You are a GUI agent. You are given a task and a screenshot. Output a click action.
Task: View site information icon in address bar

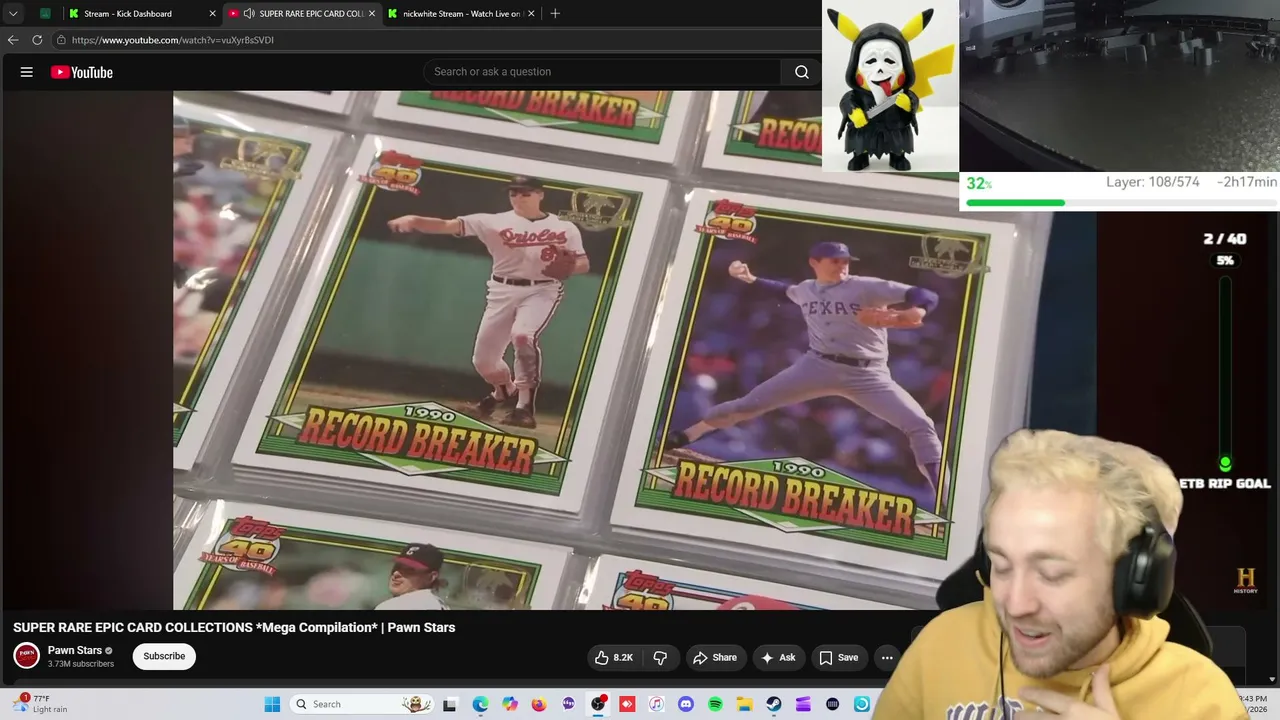61,40
